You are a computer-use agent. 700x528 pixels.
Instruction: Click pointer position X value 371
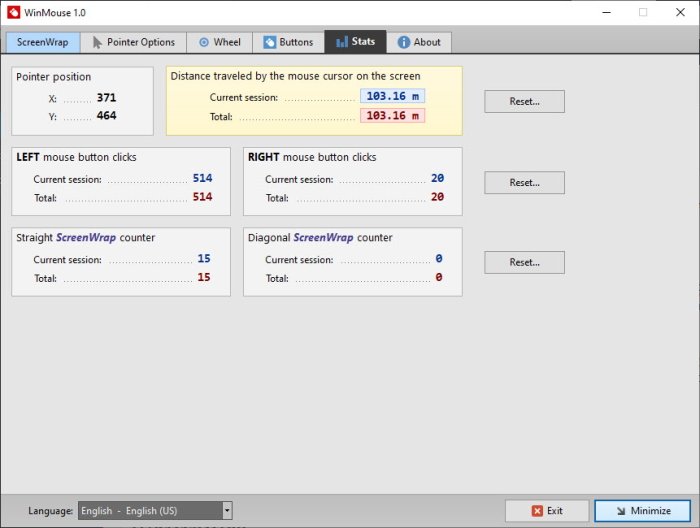click(106, 98)
